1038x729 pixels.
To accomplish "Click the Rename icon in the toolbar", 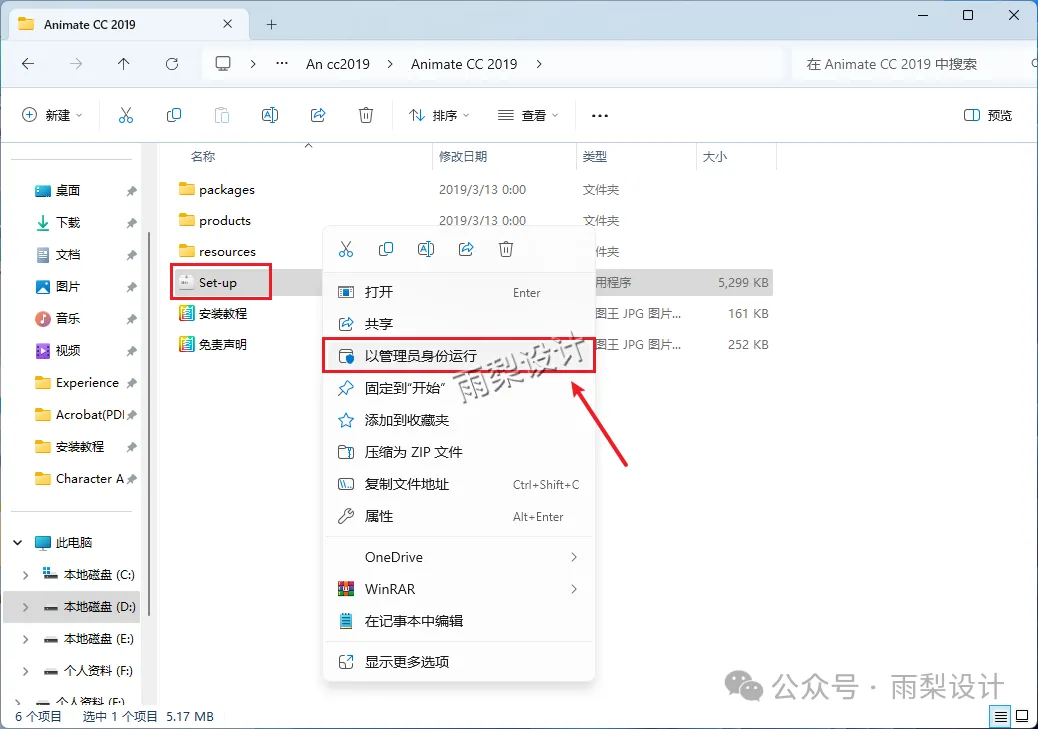I will point(269,115).
